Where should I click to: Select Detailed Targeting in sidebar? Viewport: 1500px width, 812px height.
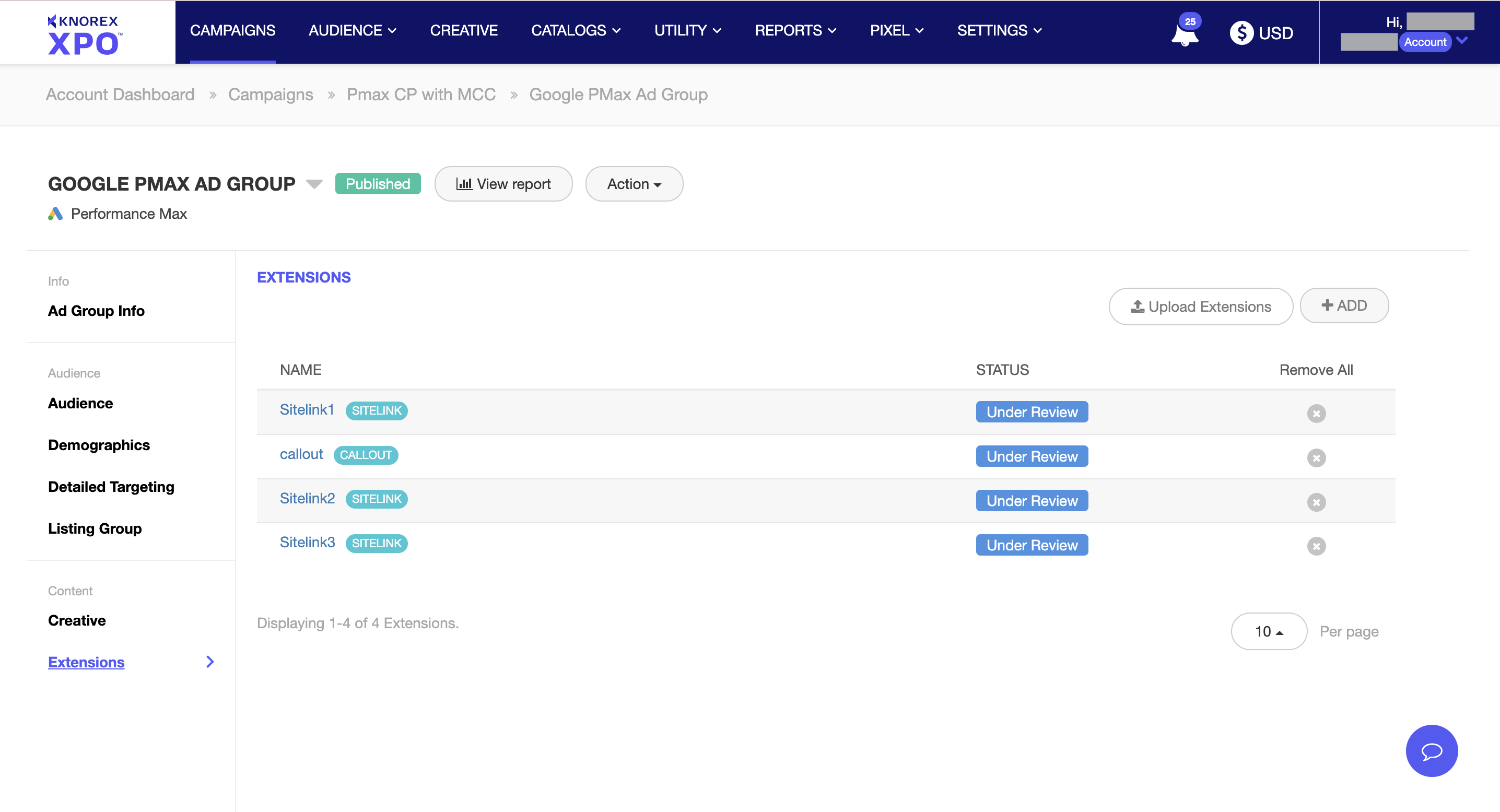pyautogui.click(x=111, y=487)
